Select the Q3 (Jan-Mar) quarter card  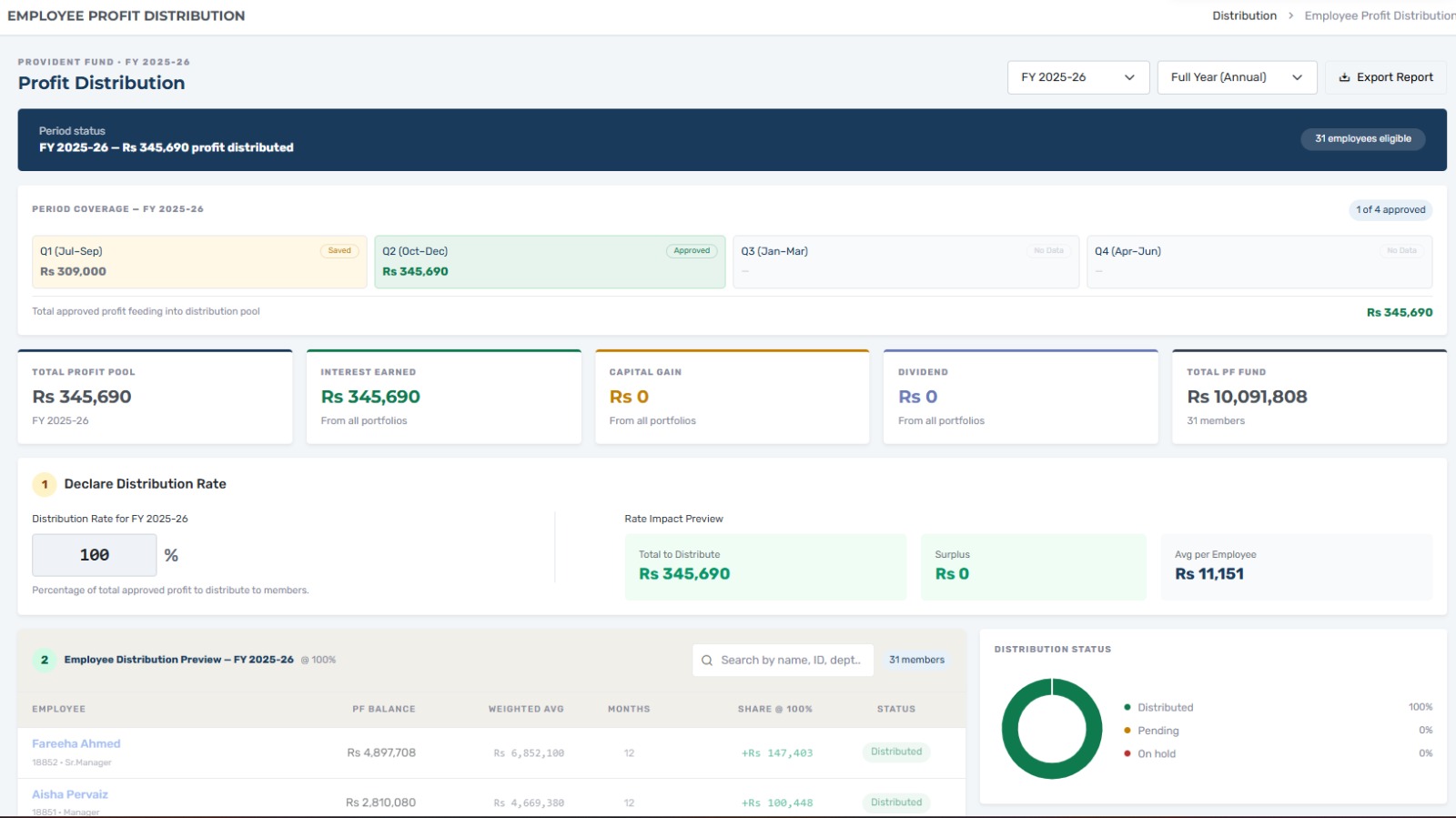(905, 262)
